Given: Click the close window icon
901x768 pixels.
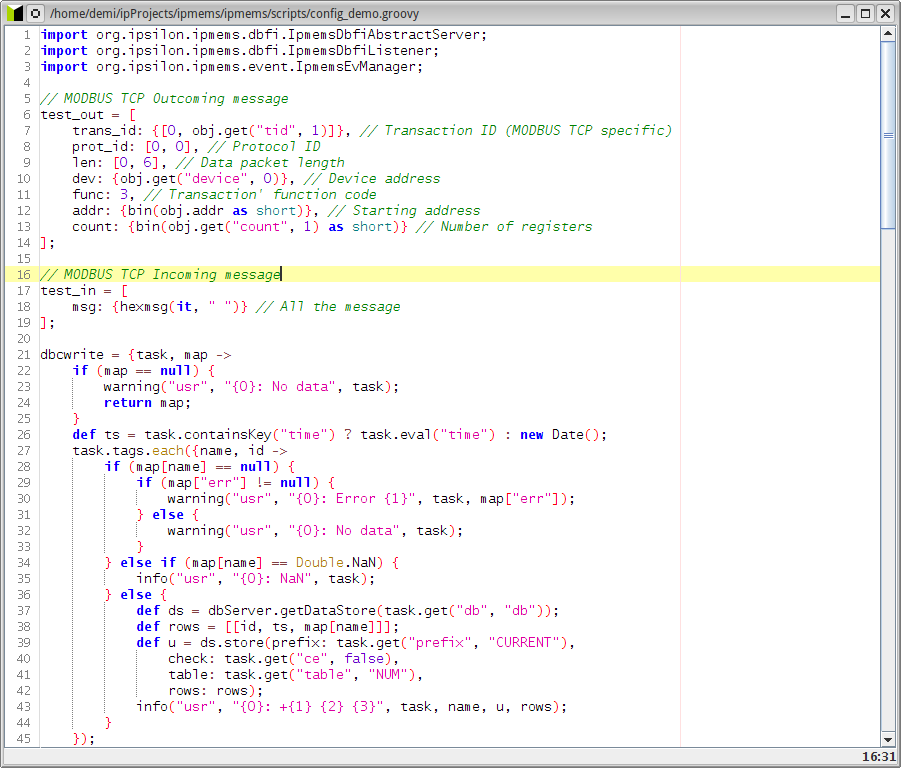Looking at the screenshot, I should point(885,13).
